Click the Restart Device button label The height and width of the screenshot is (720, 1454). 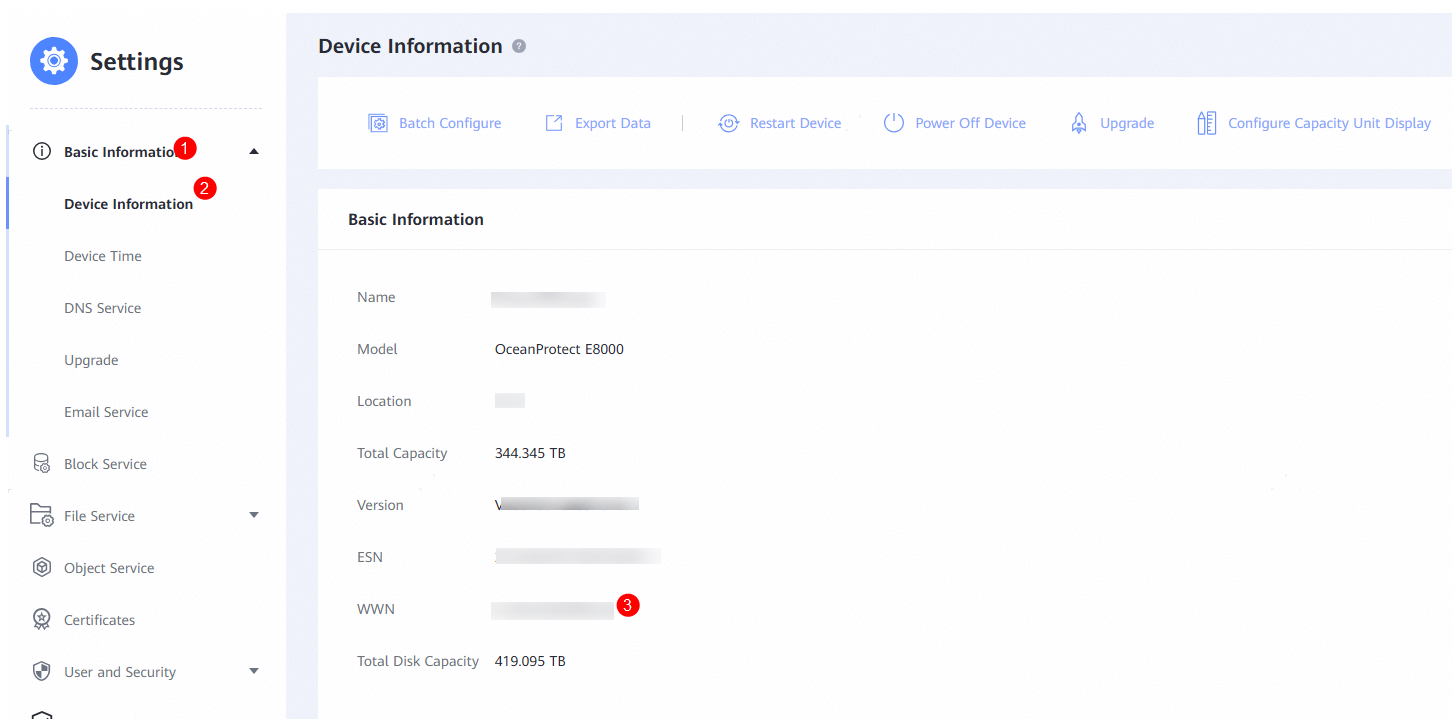[796, 123]
